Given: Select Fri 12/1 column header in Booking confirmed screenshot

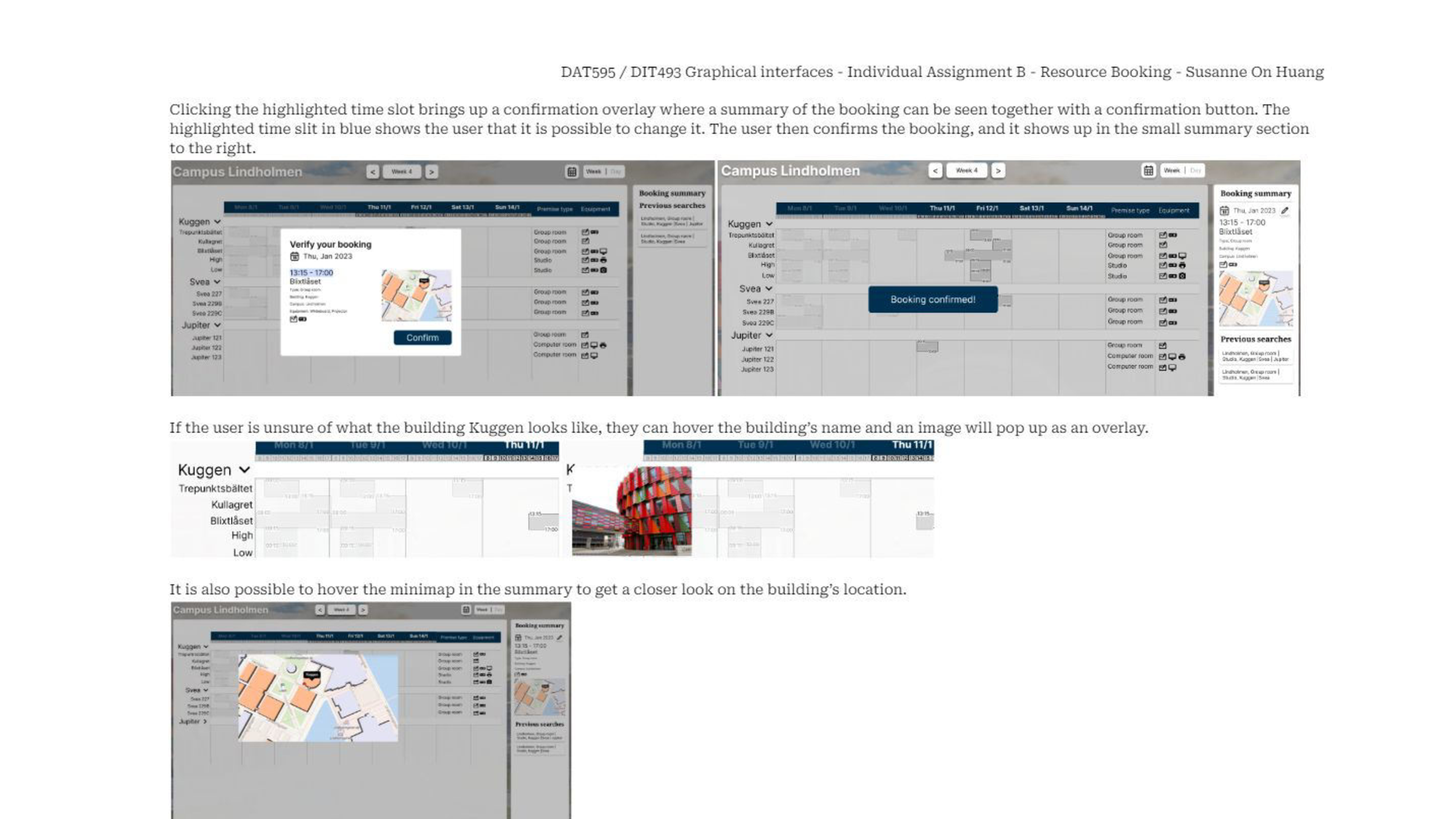Looking at the screenshot, I should tap(987, 208).
